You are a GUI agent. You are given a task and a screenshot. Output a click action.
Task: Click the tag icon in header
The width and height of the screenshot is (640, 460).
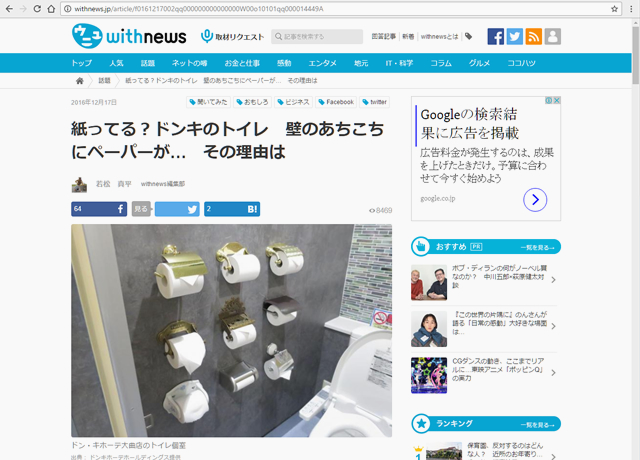click(x=469, y=37)
